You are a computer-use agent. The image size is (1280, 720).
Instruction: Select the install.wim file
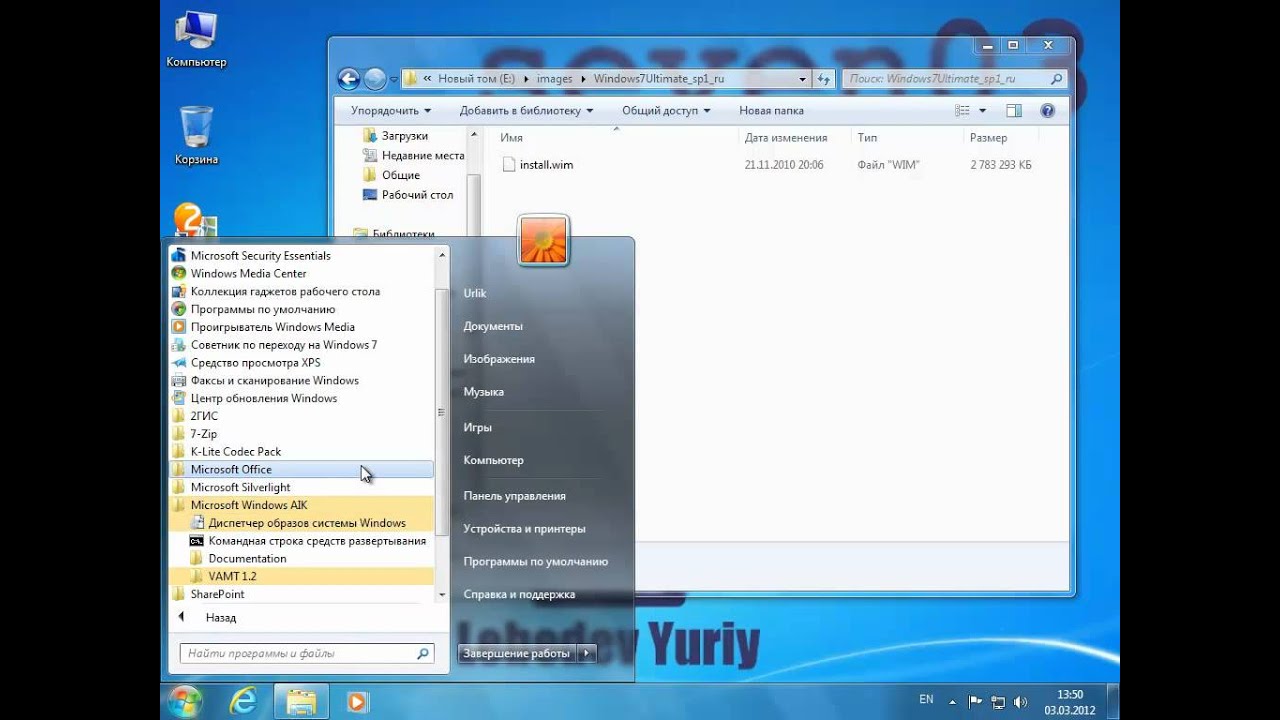coord(546,165)
